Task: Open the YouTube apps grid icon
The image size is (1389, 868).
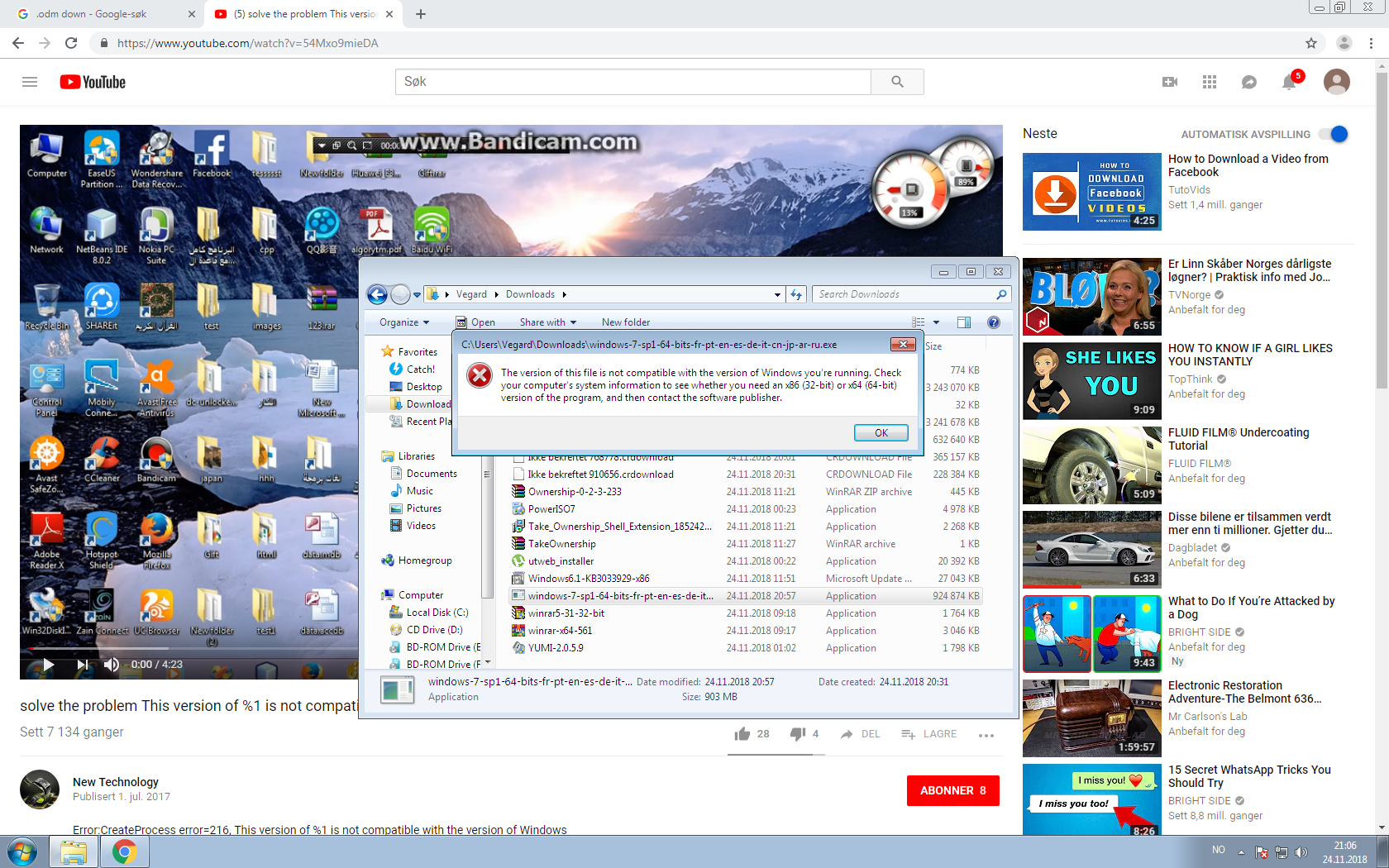Action: click(1210, 82)
